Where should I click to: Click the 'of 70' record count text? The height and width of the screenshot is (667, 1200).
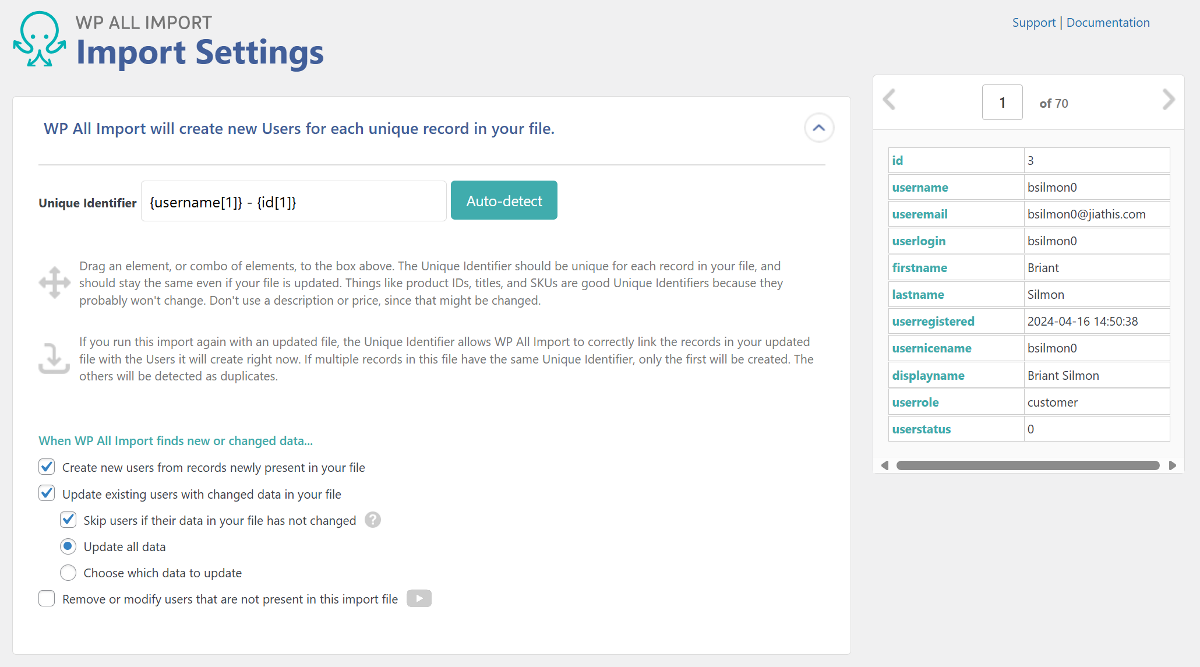[1054, 103]
